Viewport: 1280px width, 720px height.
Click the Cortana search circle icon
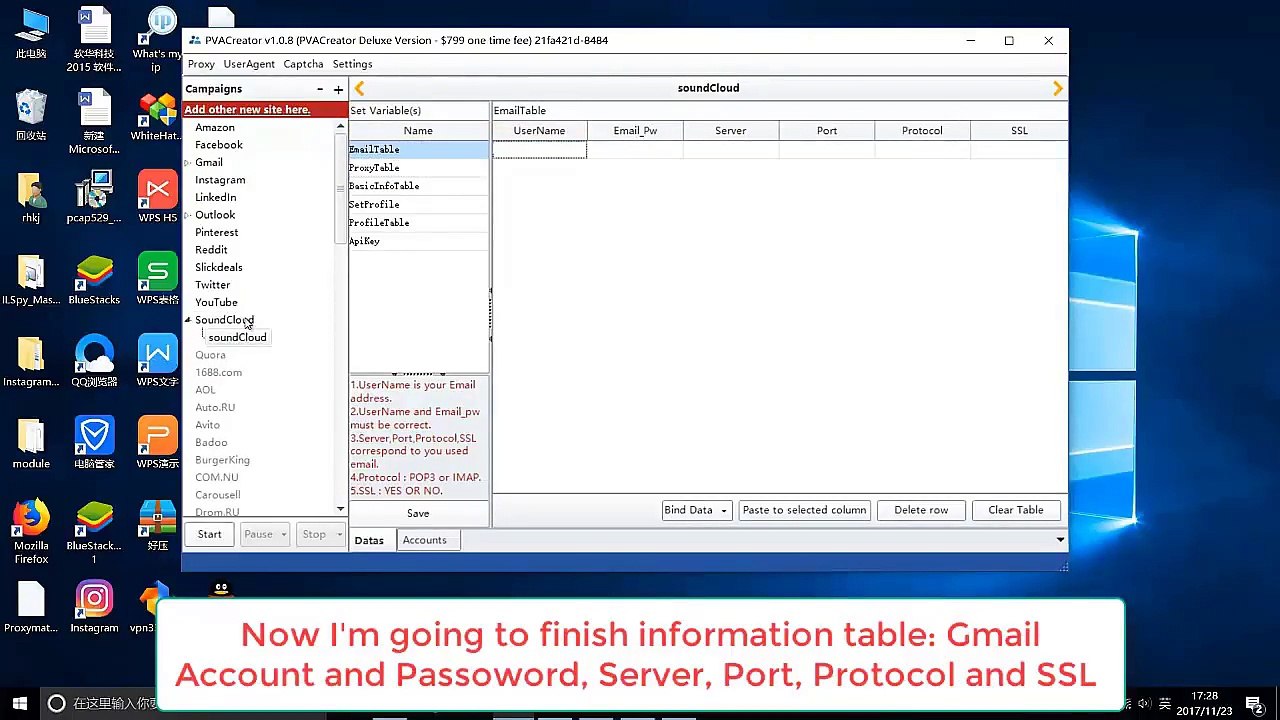point(57,703)
